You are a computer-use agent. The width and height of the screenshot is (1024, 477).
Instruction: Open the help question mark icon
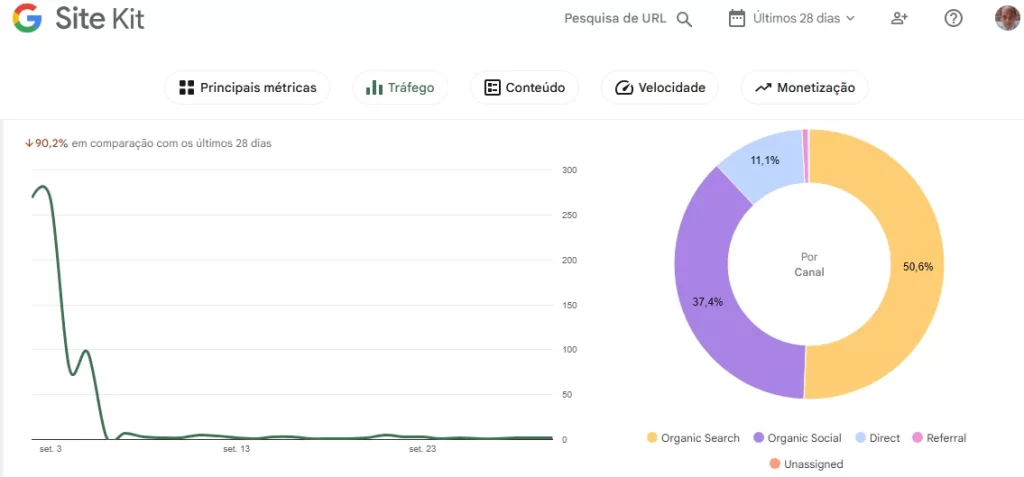[953, 18]
